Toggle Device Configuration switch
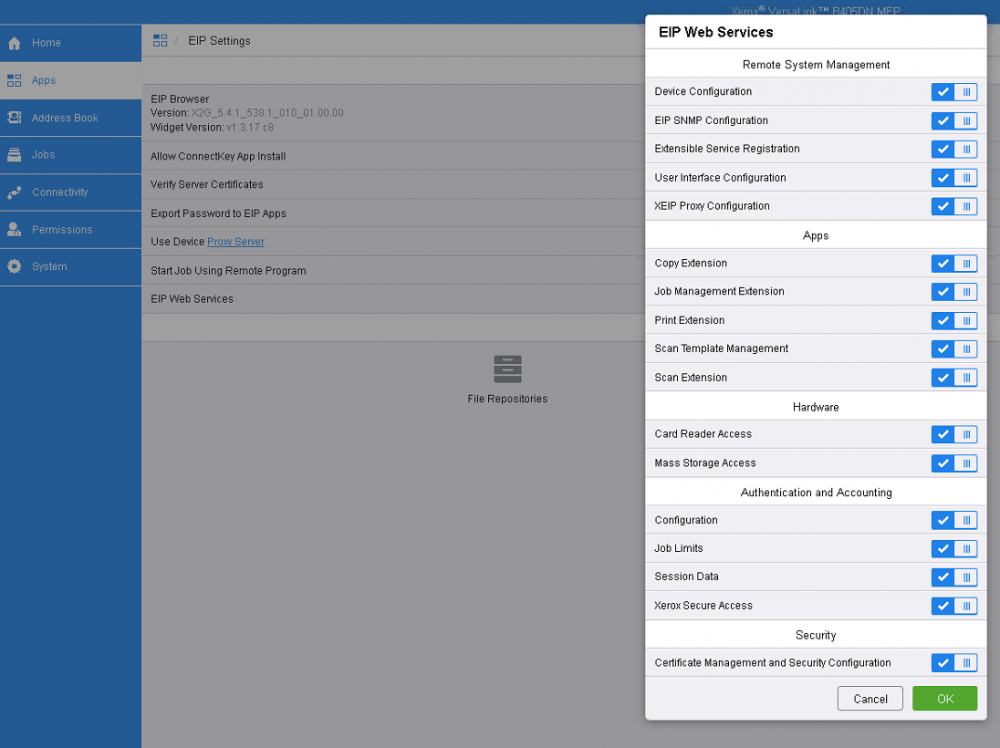This screenshot has width=1000, height=748. pos(953,92)
